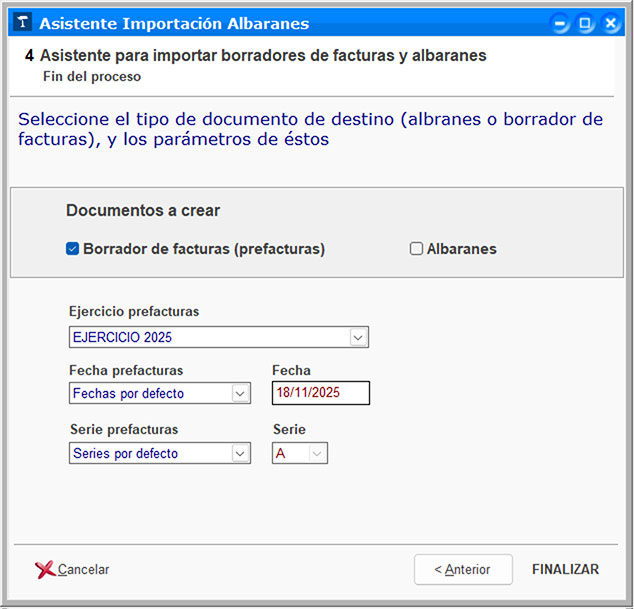The width and height of the screenshot is (634, 609).
Task: Click FINALIZAR to finish the wizard
Action: tap(565, 570)
